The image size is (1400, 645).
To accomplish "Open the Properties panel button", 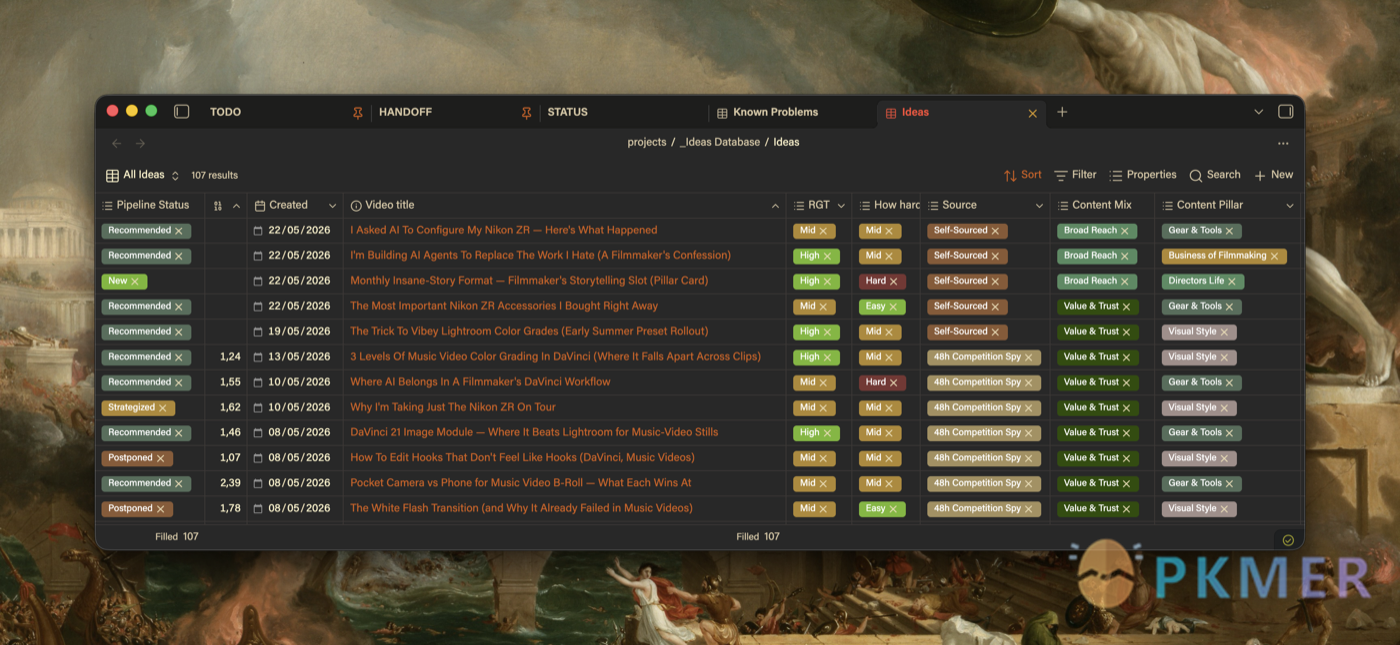I will point(1143,175).
